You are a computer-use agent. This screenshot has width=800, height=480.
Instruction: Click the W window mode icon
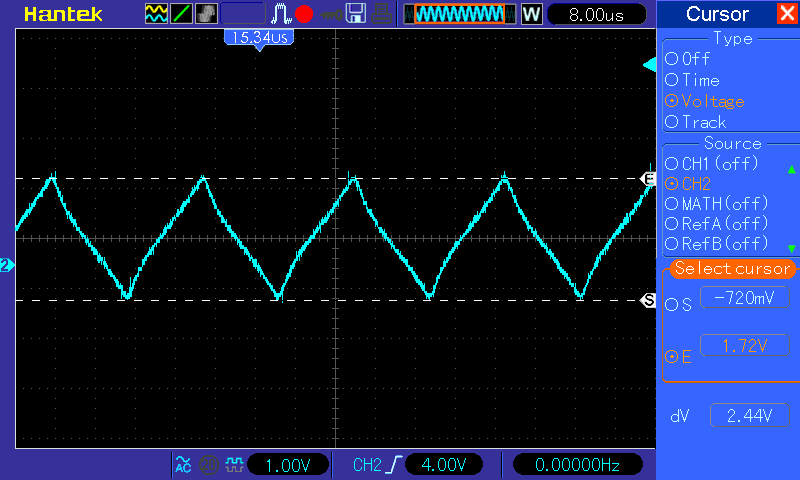pos(531,14)
